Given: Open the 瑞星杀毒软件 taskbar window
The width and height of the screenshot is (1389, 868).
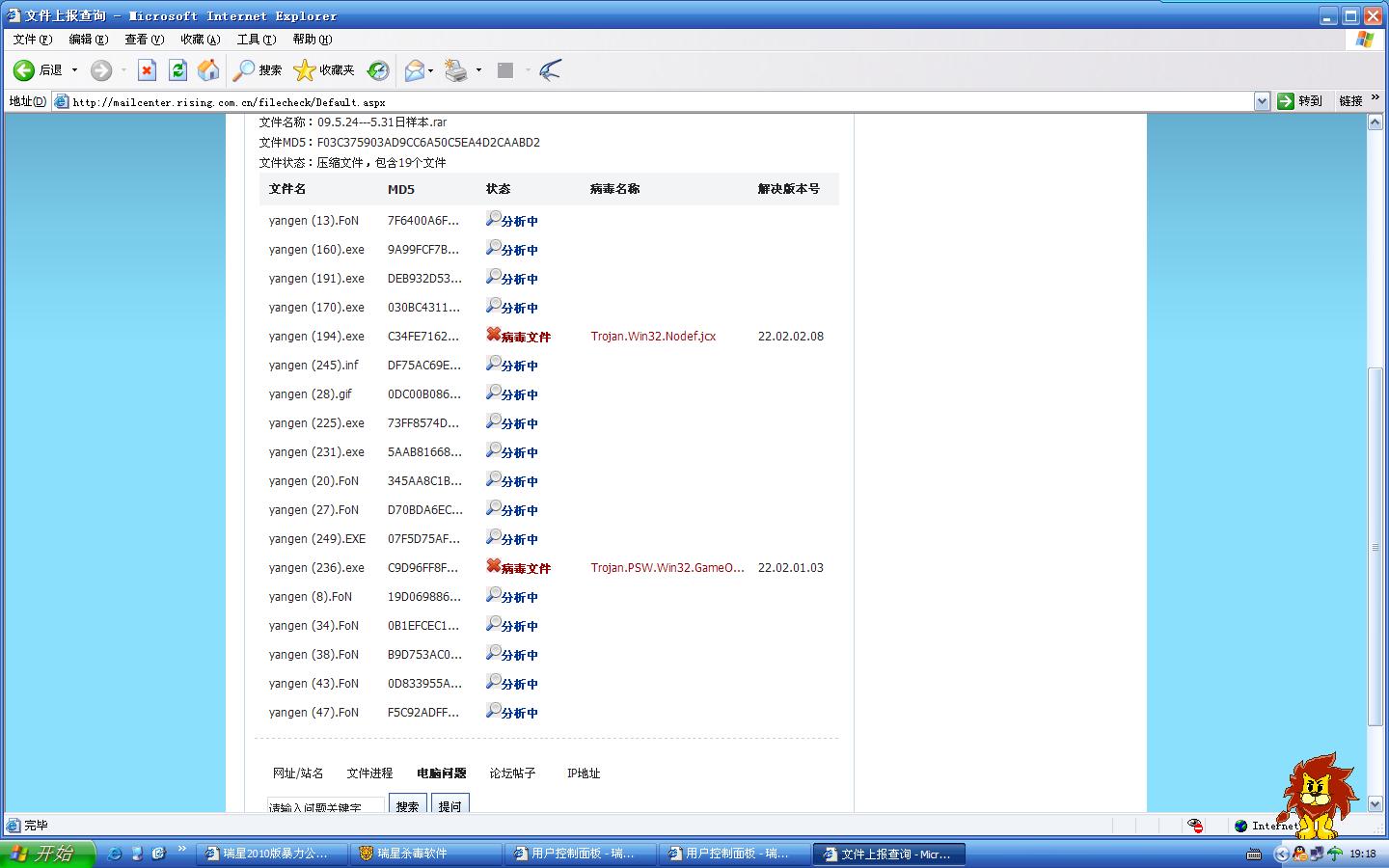Looking at the screenshot, I should point(424,854).
